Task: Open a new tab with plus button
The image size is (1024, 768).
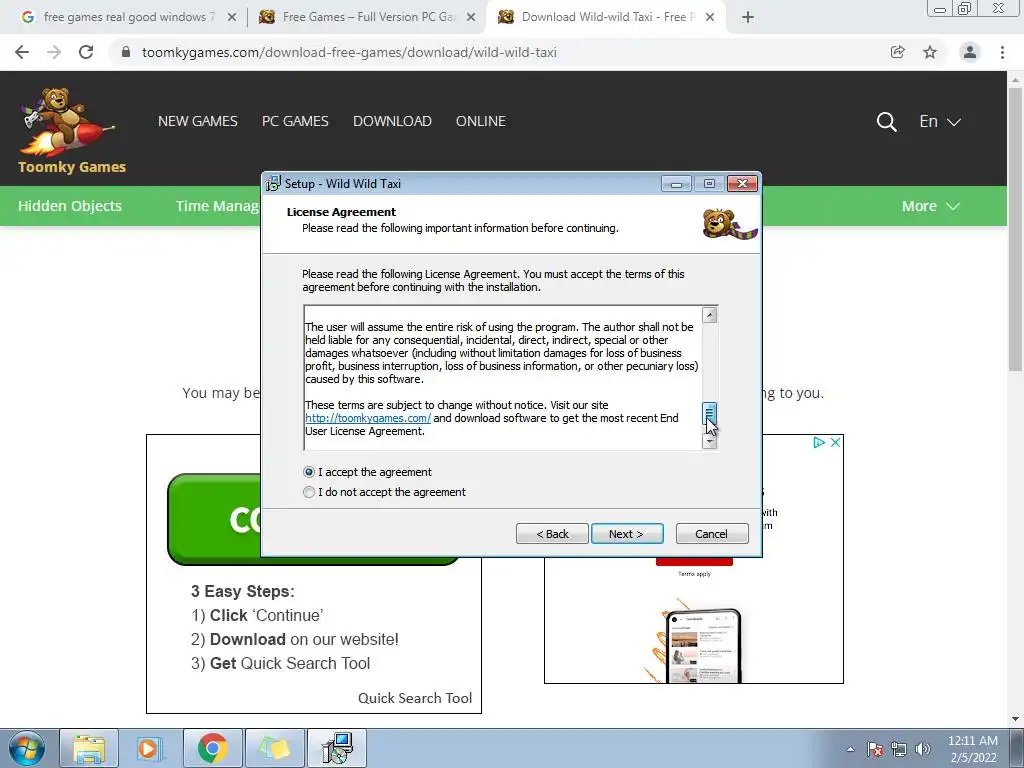Action: [748, 17]
